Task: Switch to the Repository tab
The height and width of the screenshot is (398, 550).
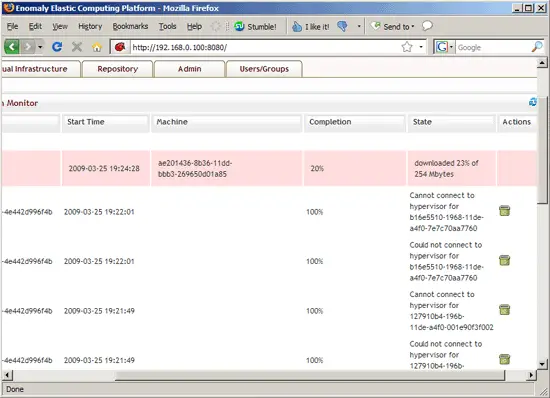Action: pyautogui.click(x=118, y=69)
